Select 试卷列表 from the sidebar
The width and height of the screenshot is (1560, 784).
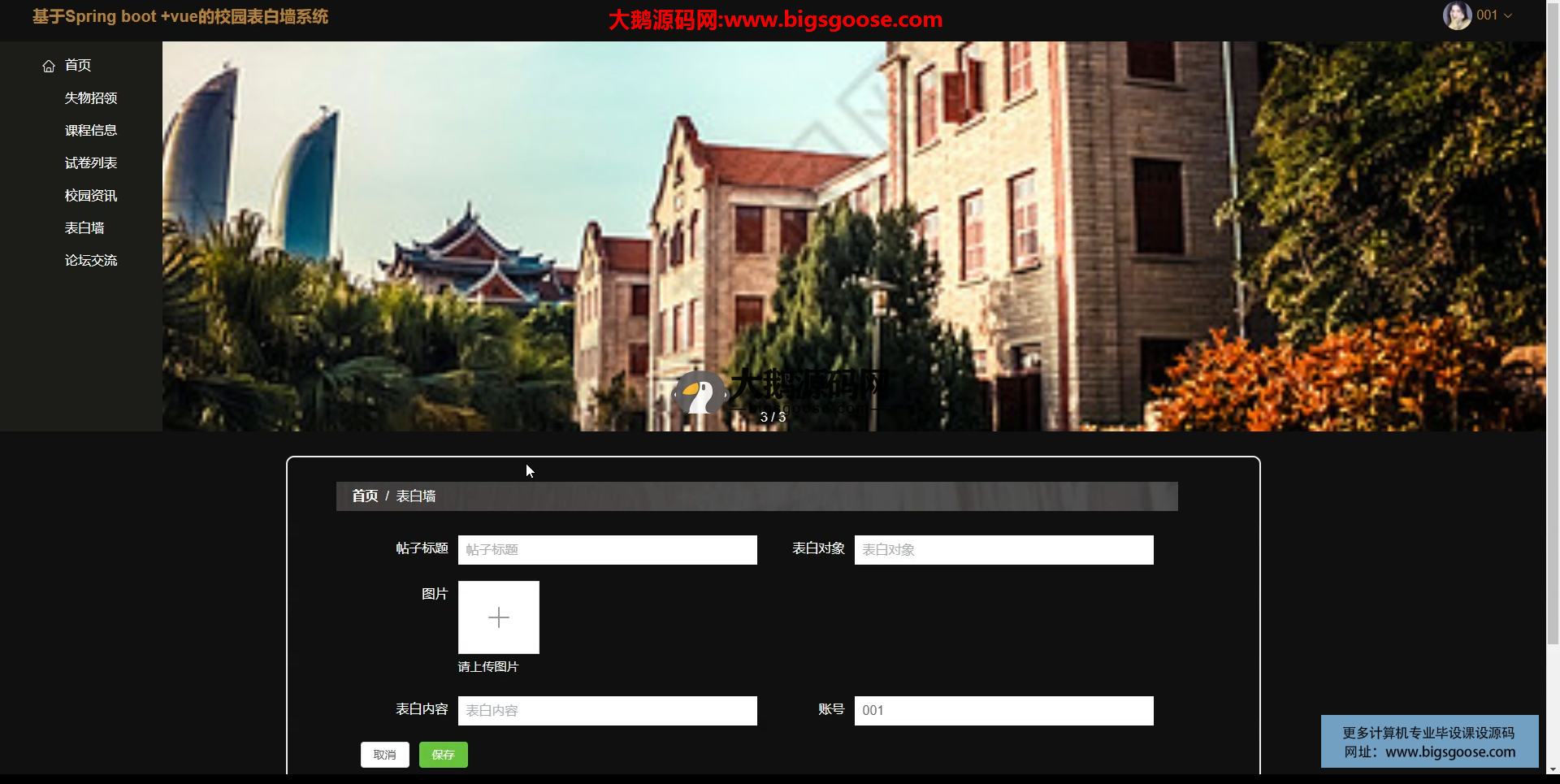point(91,163)
